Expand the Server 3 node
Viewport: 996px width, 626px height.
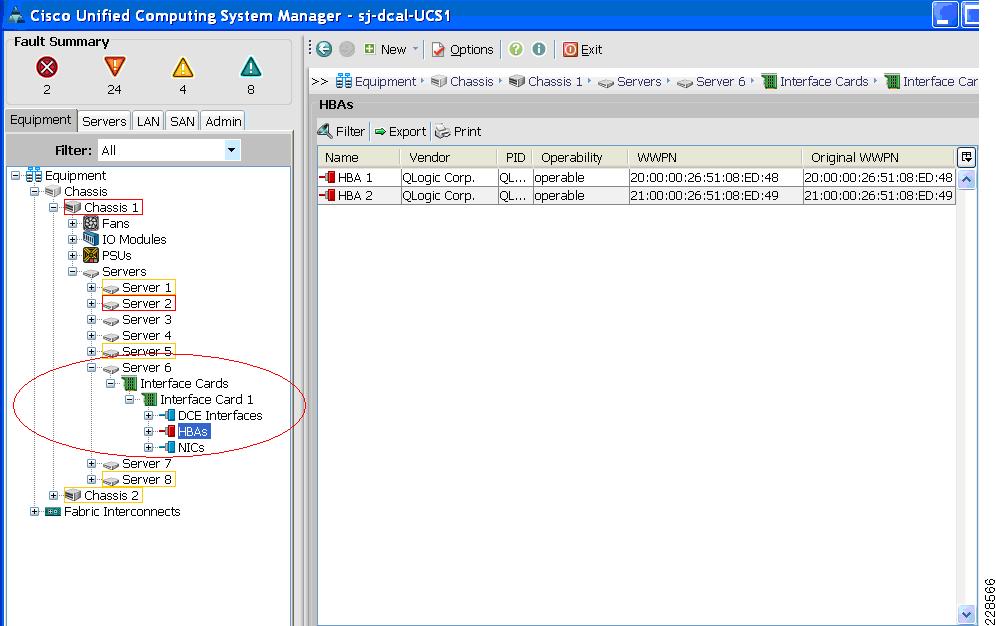click(x=92, y=319)
